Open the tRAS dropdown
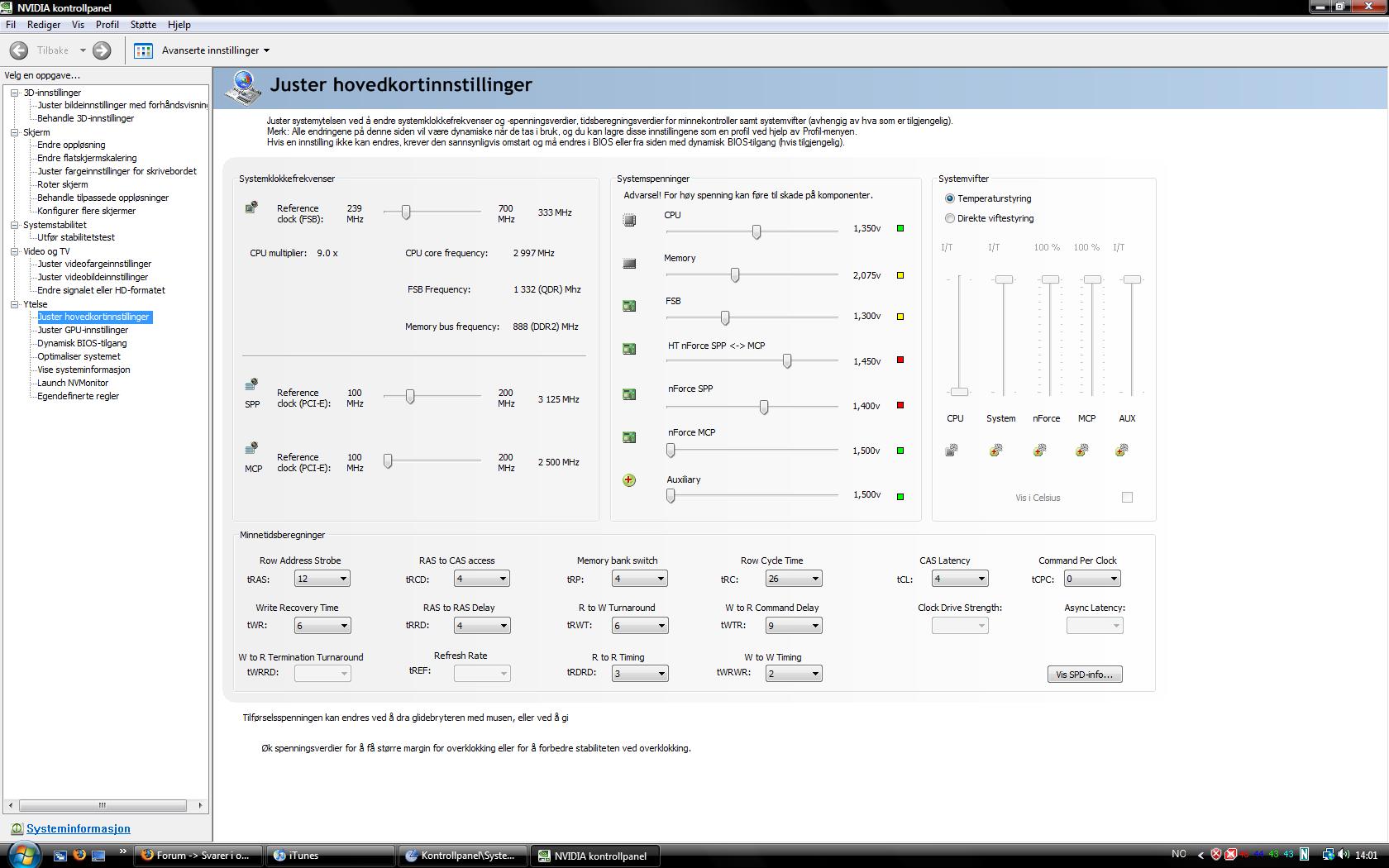The height and width of the screenshot is (868, 1389). (322, 579)
